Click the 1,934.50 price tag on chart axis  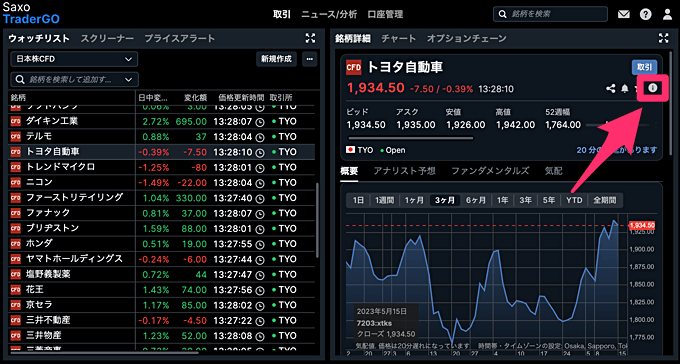point(641,226)
